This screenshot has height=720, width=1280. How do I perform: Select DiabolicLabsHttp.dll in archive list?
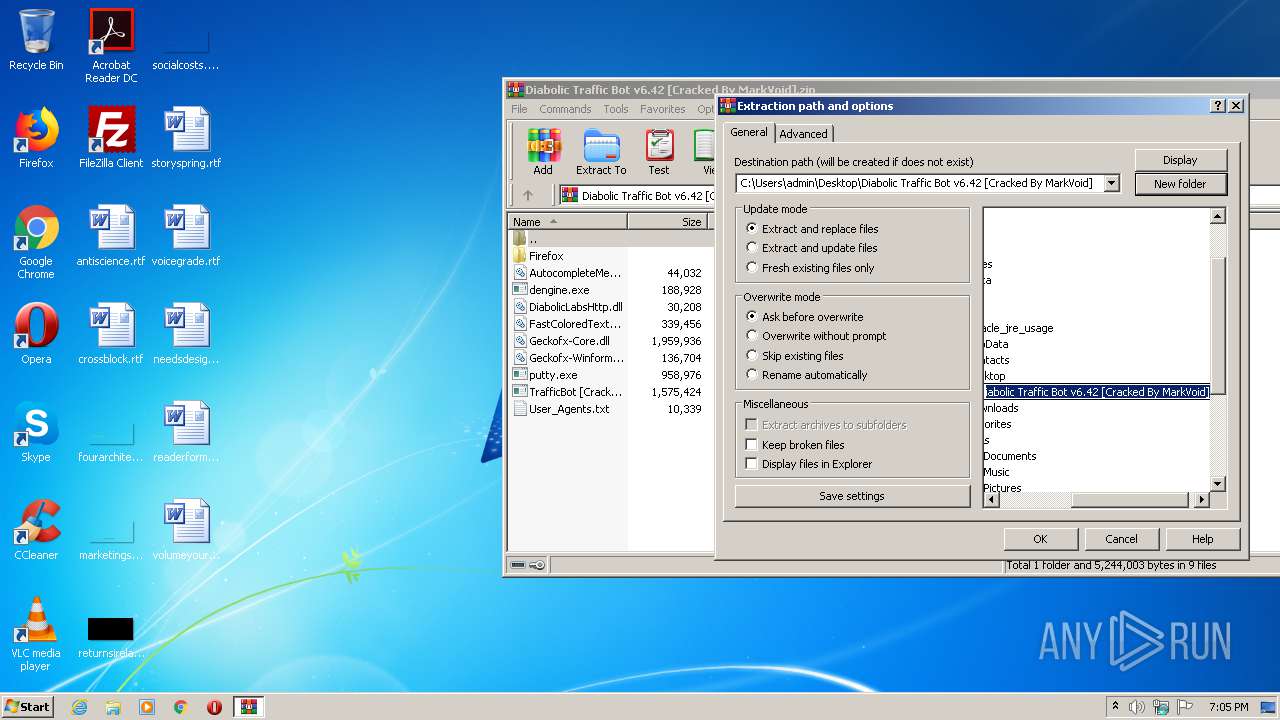575,307
